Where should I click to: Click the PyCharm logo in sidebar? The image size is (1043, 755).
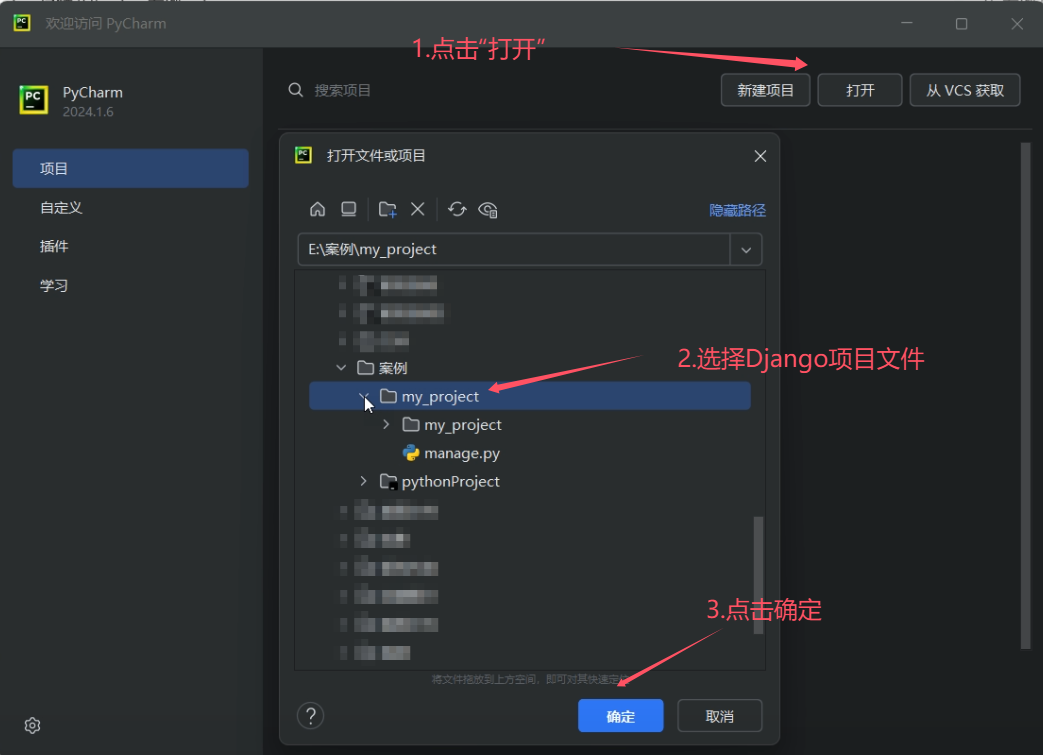click(x=33, y=100)
